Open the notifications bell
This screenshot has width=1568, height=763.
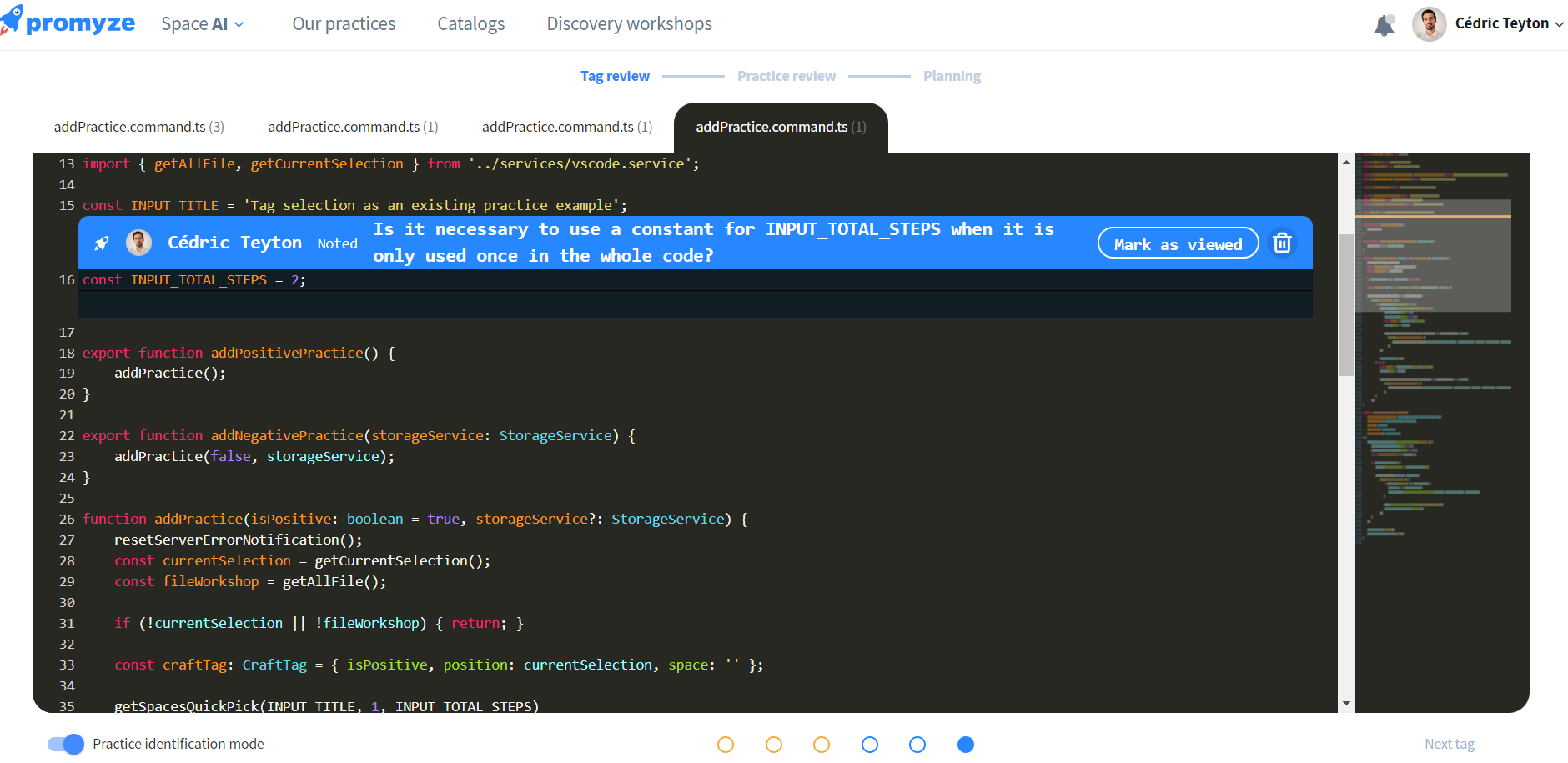click(x=1385, y=25)
